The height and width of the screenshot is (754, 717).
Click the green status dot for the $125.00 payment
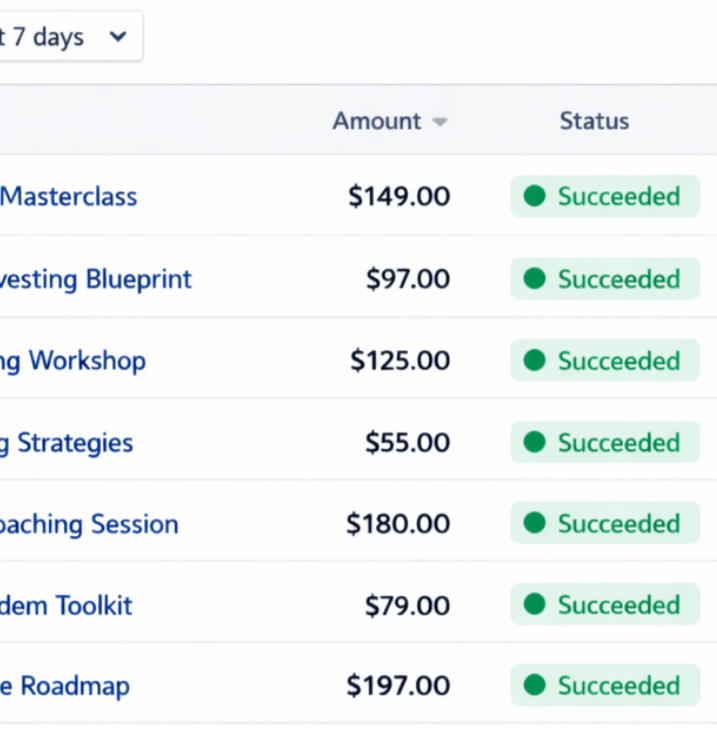pyautogui.click(x=535, y=360)
